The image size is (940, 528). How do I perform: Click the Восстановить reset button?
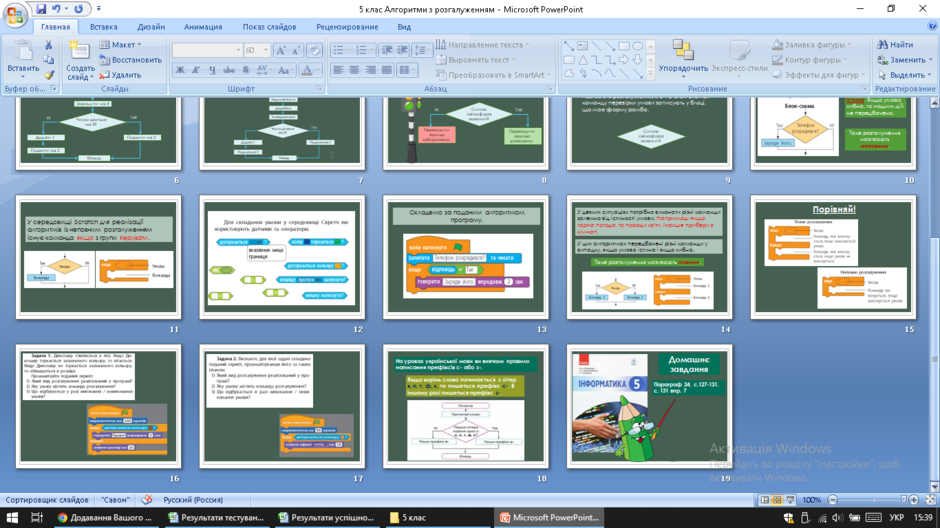point(131,60)
